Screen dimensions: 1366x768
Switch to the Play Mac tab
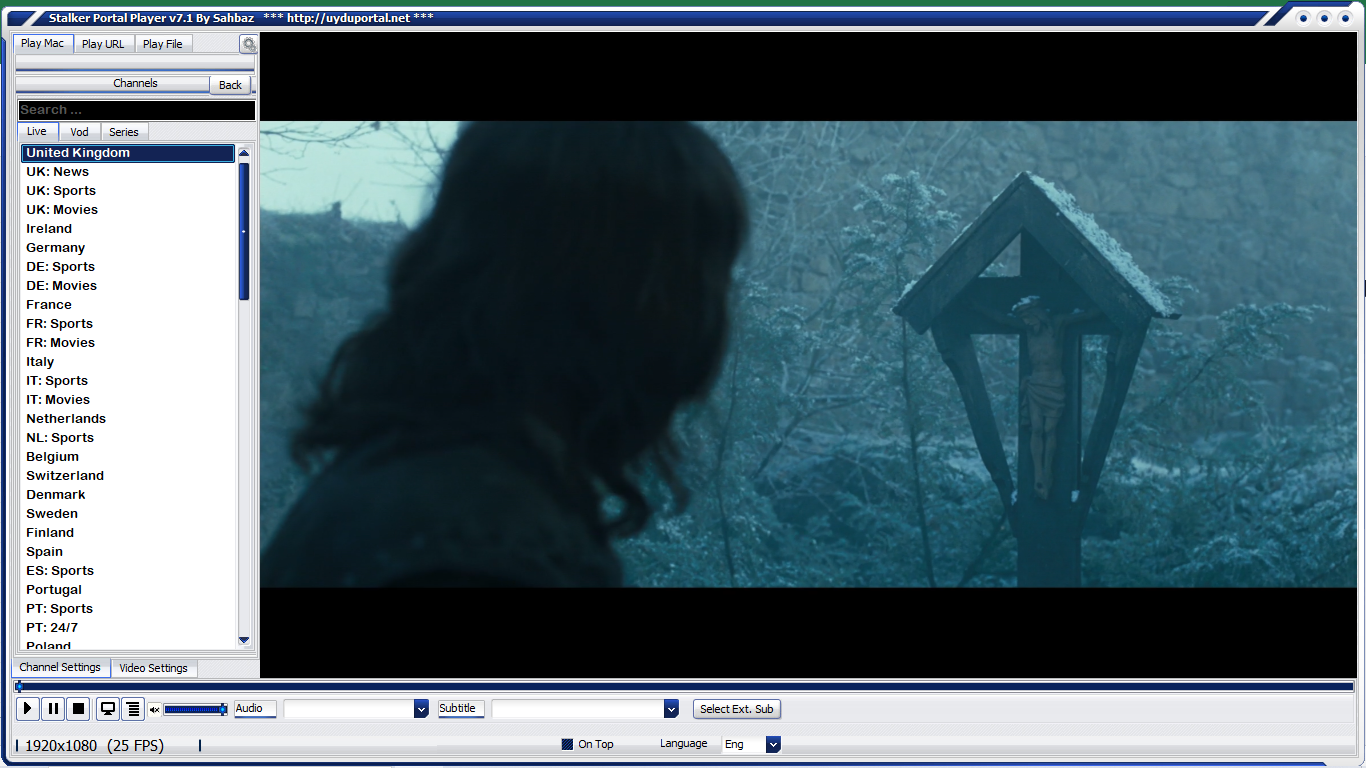pos(43,43)
